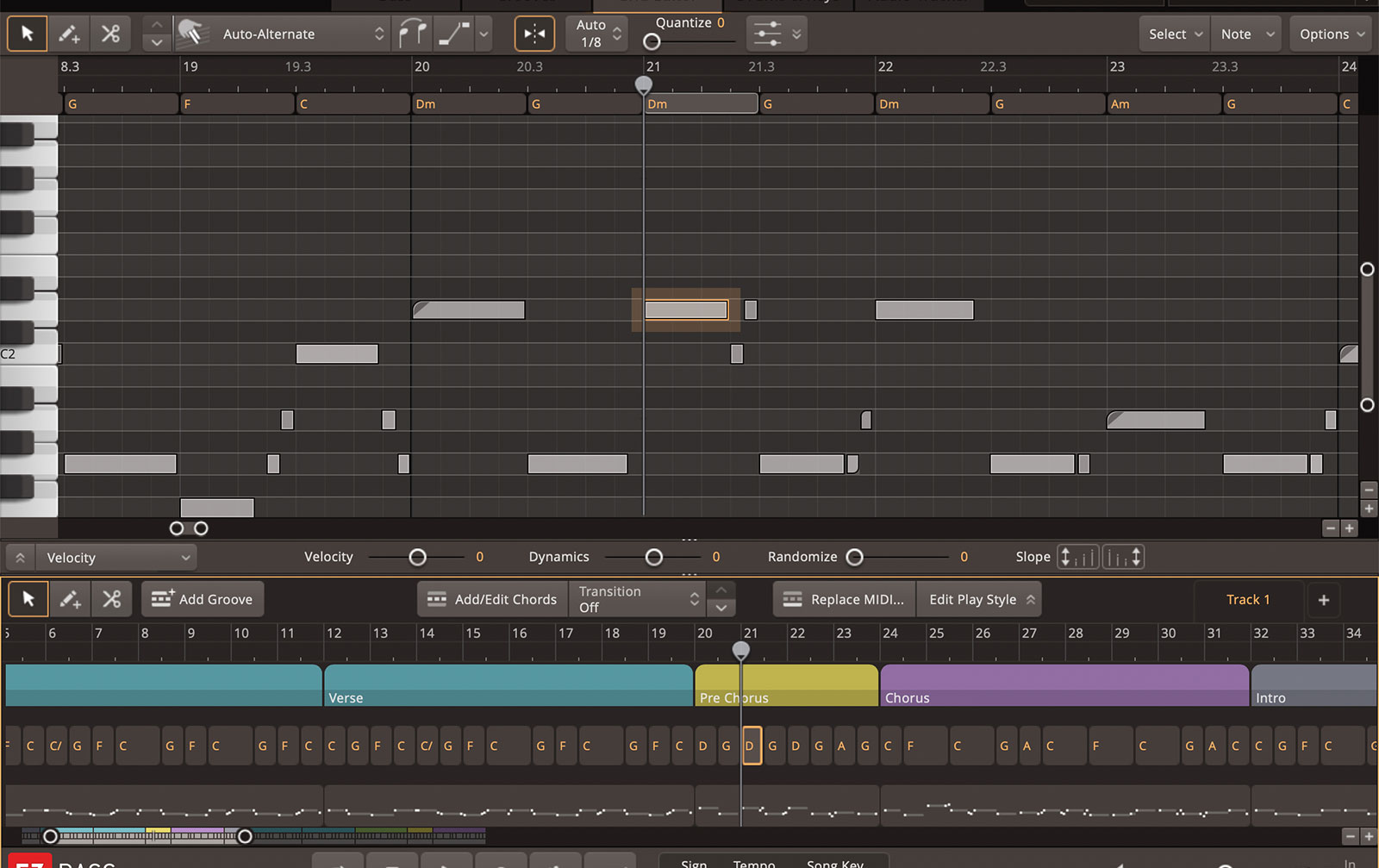Open the articulation options small chevron dropdown
This screenshot has width=1379, height=868.
[484, 34]
